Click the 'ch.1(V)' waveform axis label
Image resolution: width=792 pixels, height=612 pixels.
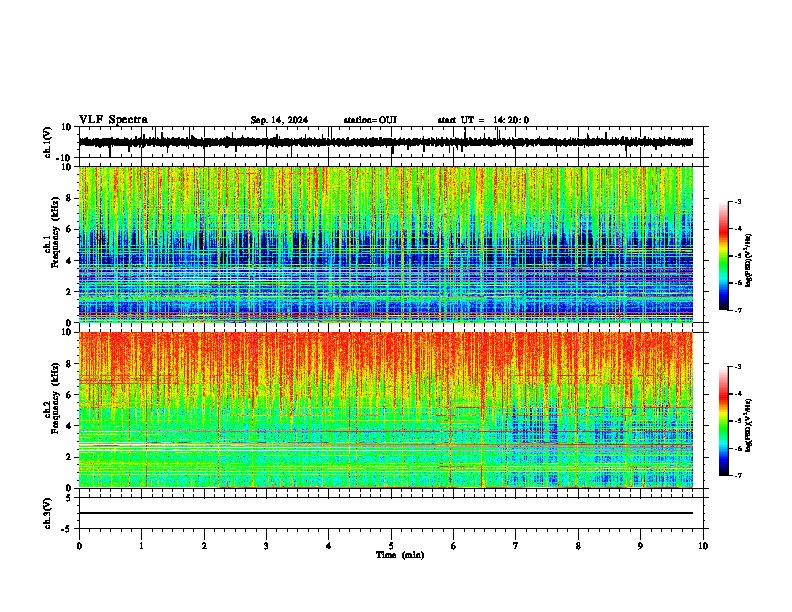coord(48,142)
